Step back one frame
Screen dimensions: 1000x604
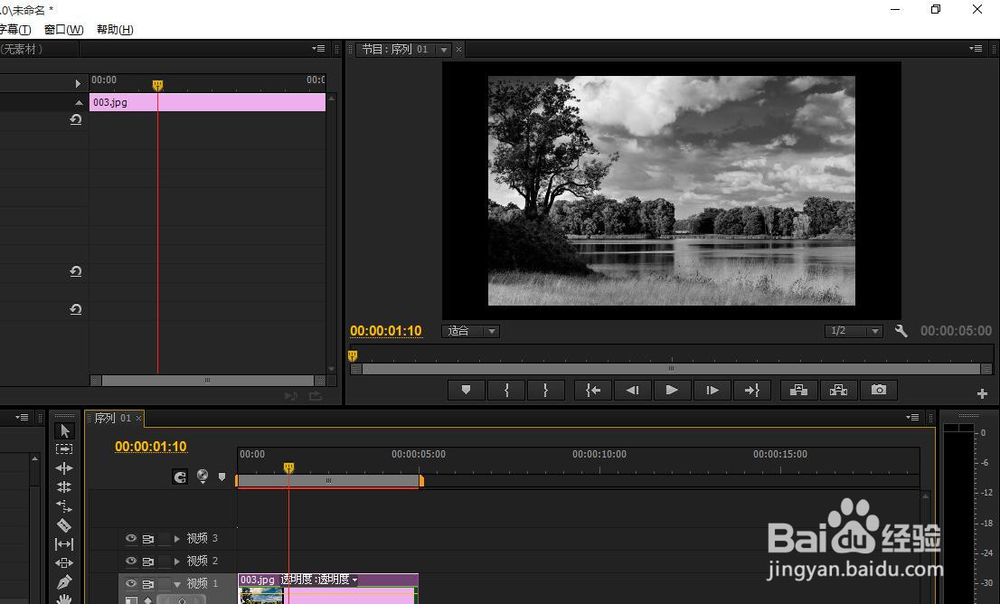pyautogui.click(x=632, y=390)
